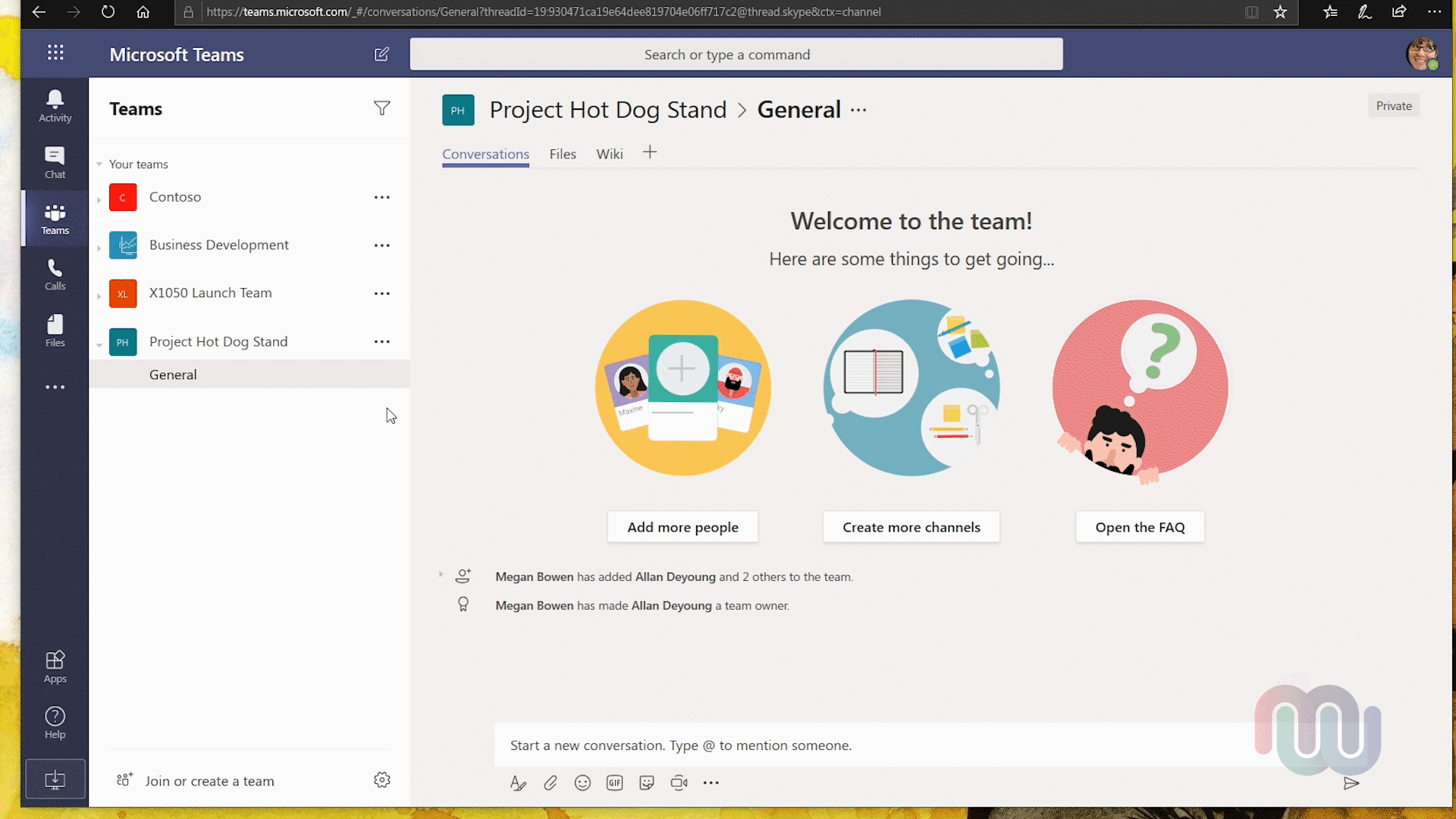1456x819 pixels.
Task: Click Join or create a team
Action: click(196, 781)
